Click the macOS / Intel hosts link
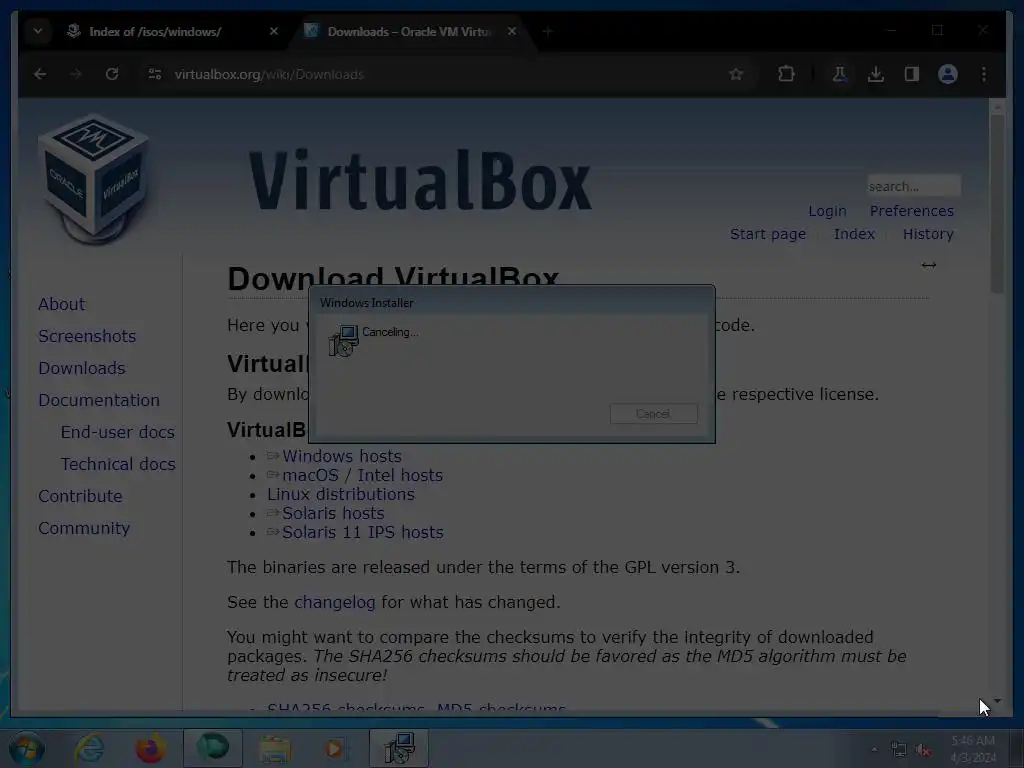1024x768 pixels. [362, 475]
